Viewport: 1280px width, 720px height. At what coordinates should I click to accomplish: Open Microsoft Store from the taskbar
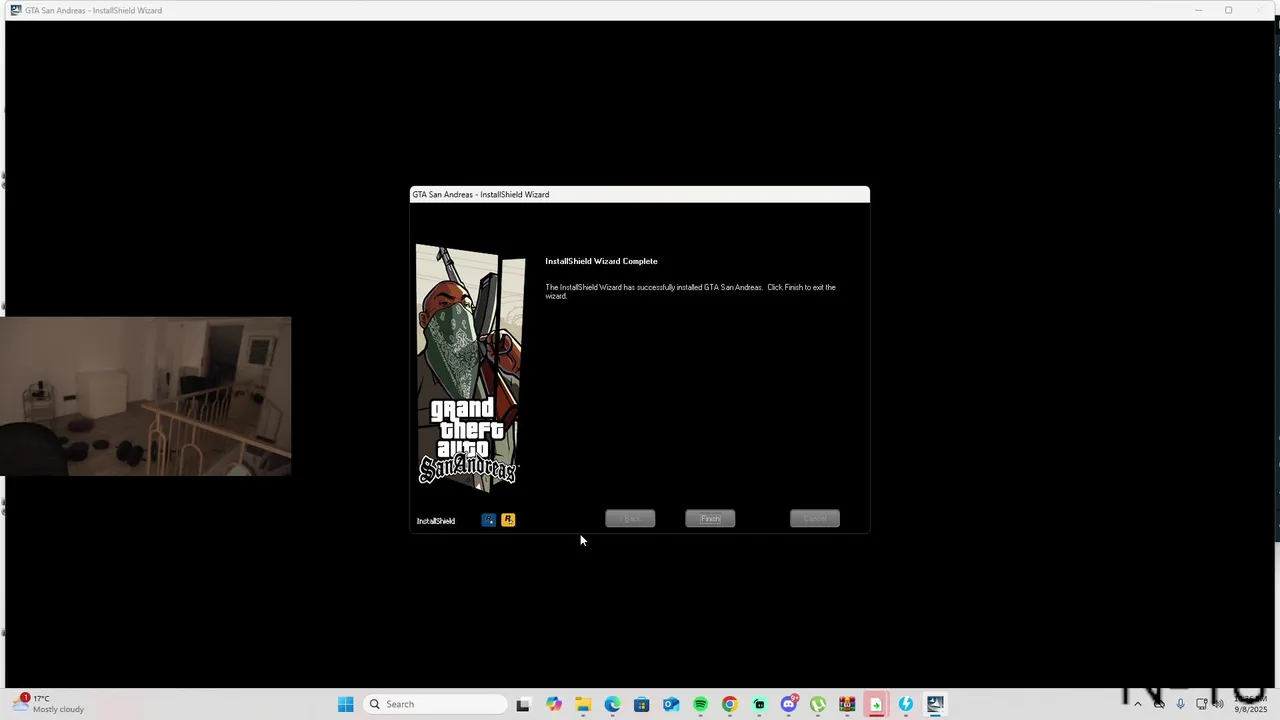642,704
